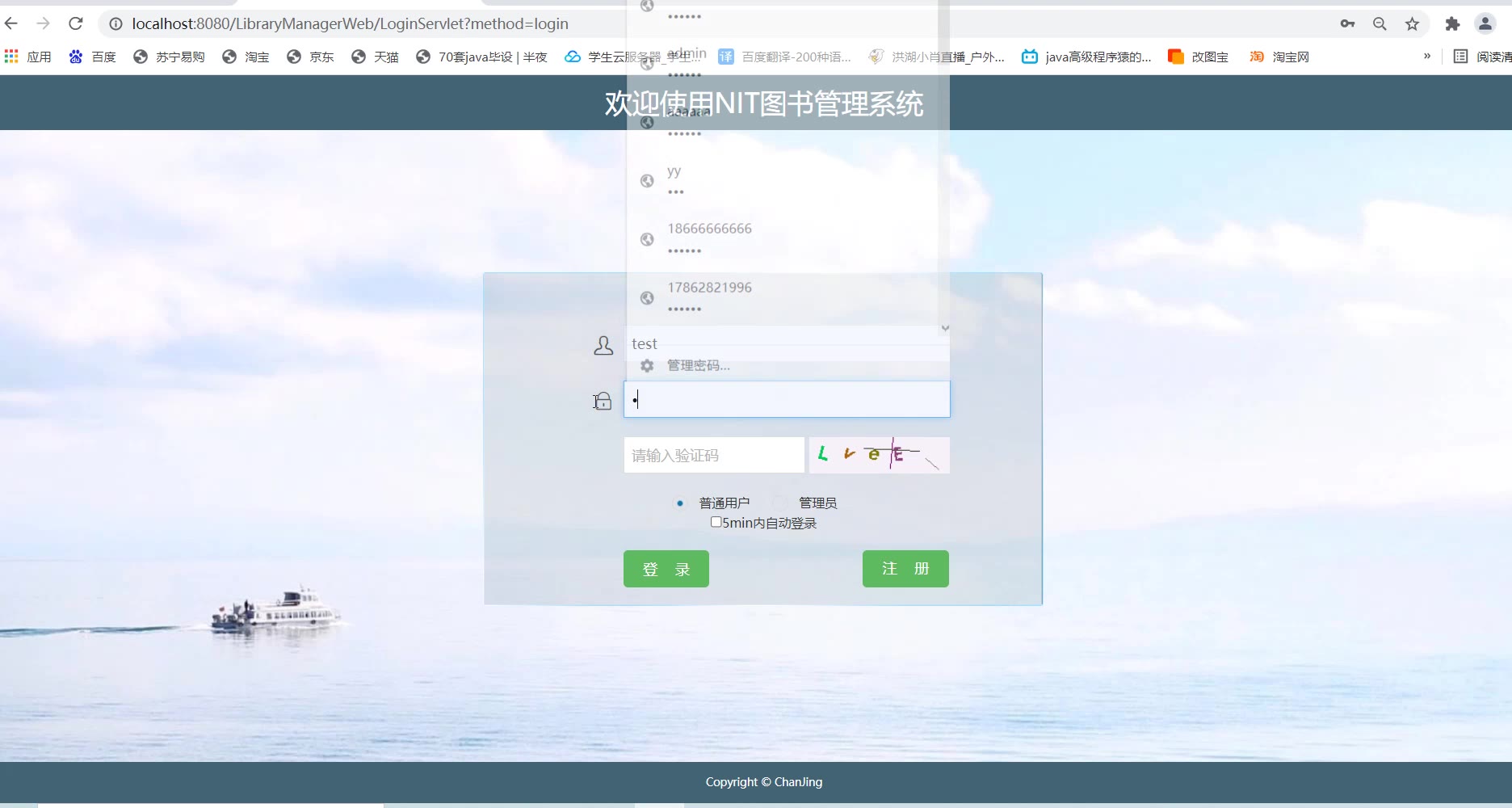Select the 管理员 radio button

pyautogui.click(x=779, y=503)
